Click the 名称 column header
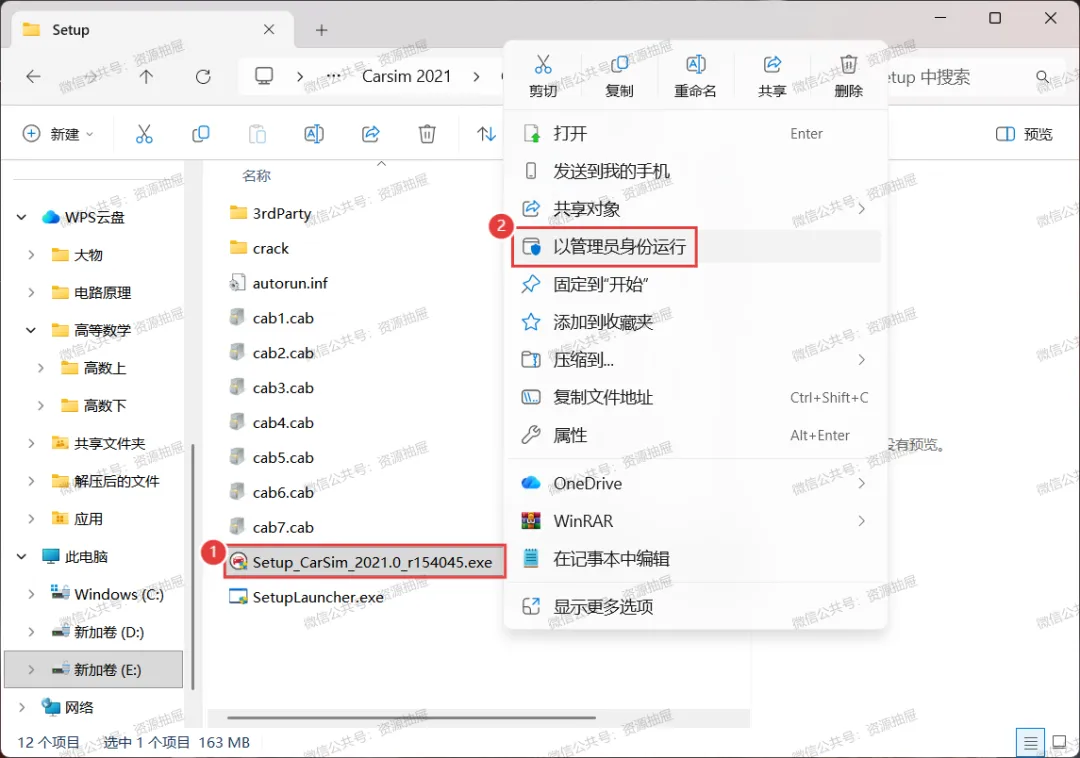 pyautogui.click(x=257, y=176)
